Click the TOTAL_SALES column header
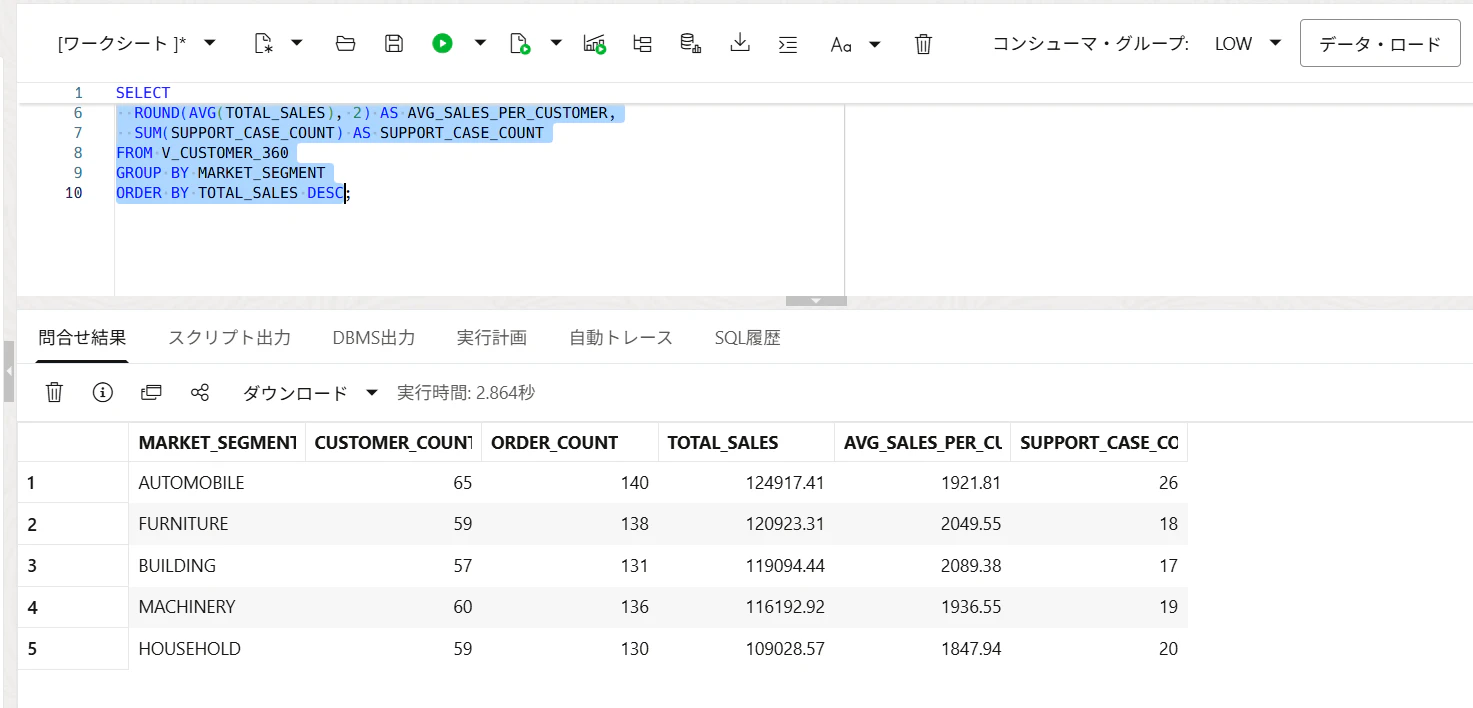This screenshot has height=708, width=1473. pyautogui.click(x=722, y=443)
